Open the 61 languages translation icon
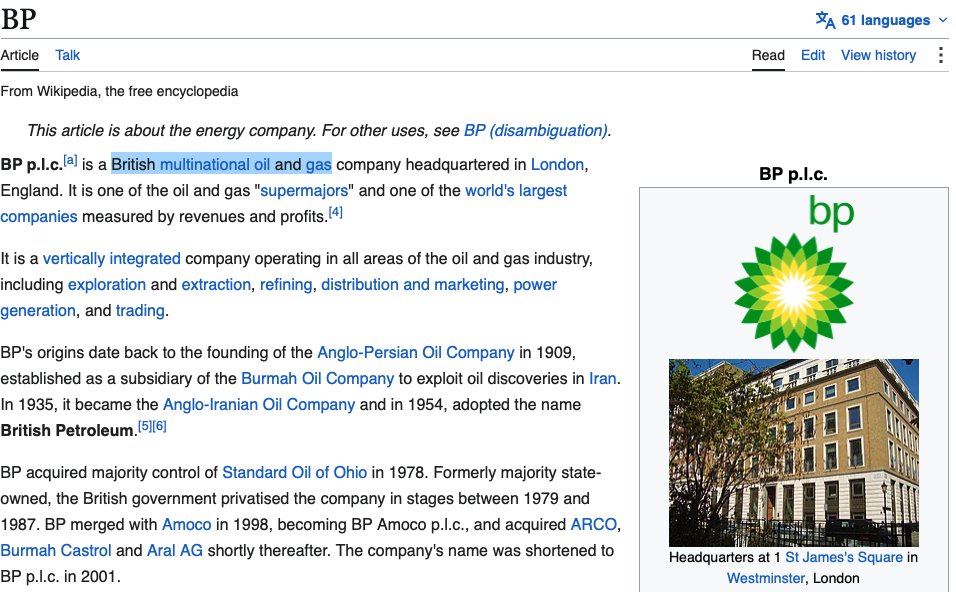956x592 pixels. click(826, 20)
